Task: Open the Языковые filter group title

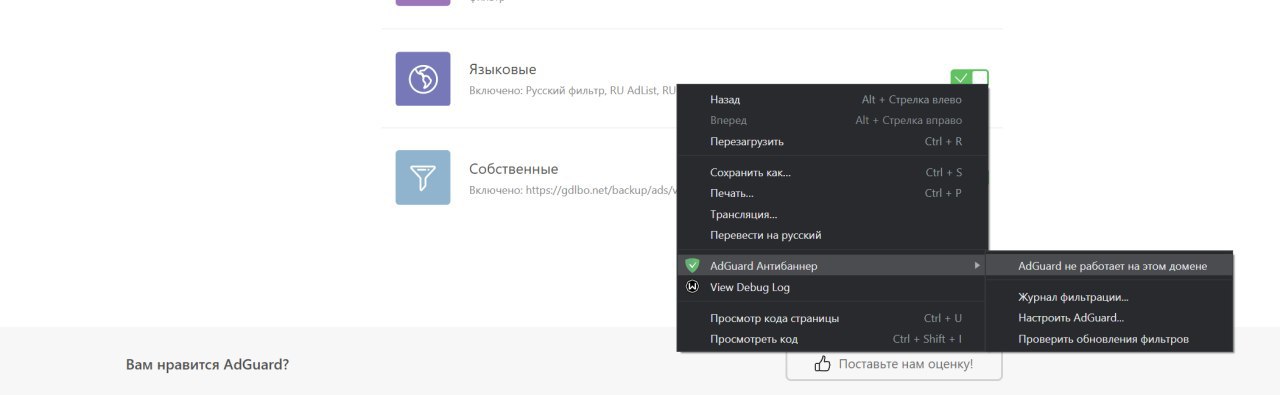Action: [x=502, y=70]
